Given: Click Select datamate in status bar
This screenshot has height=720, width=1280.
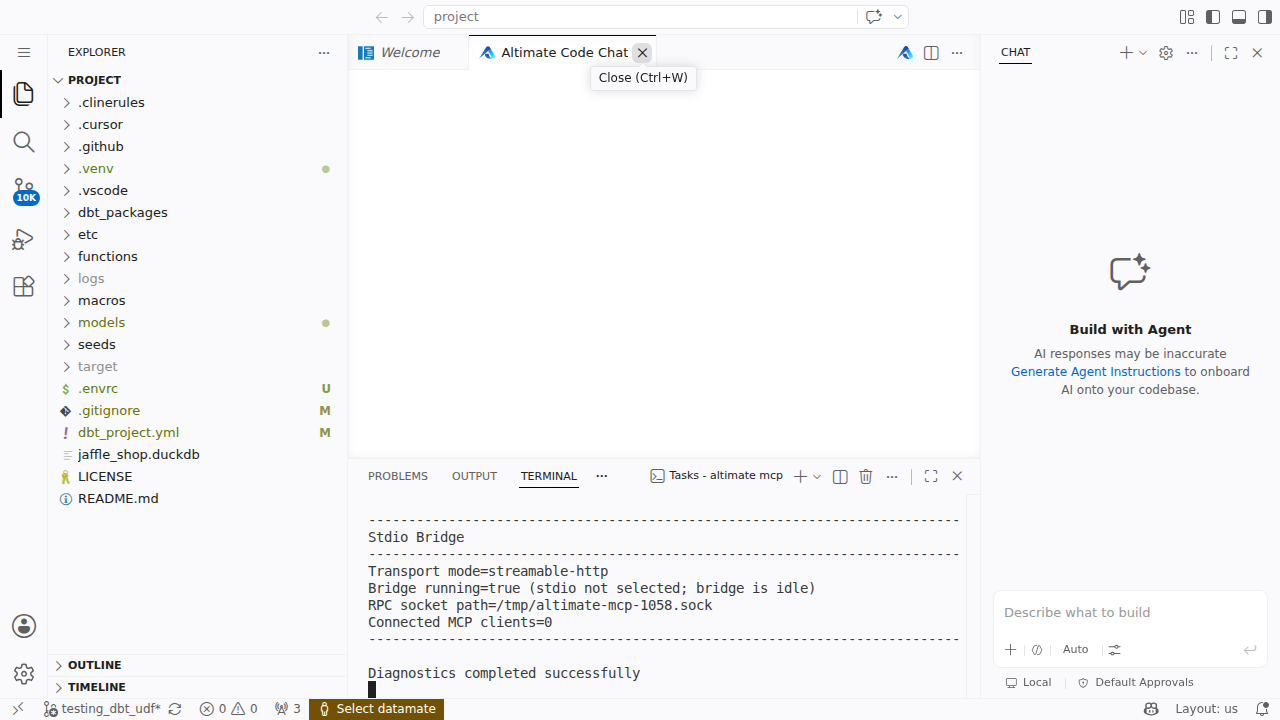Looking at the screenshot, I should click(x=376, y=709).
